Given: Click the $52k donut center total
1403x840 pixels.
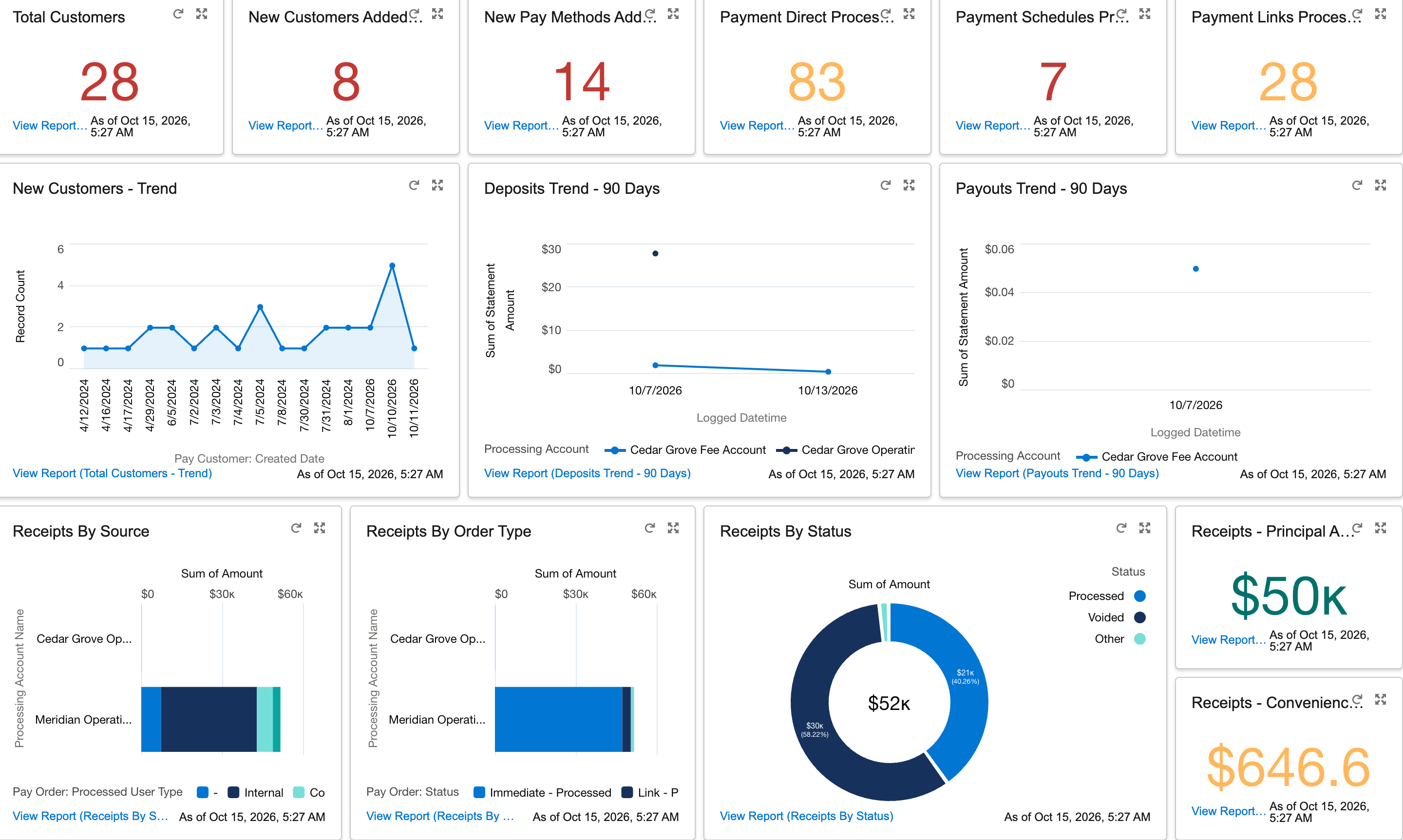Looking at the screenshot, I should 889,704.
